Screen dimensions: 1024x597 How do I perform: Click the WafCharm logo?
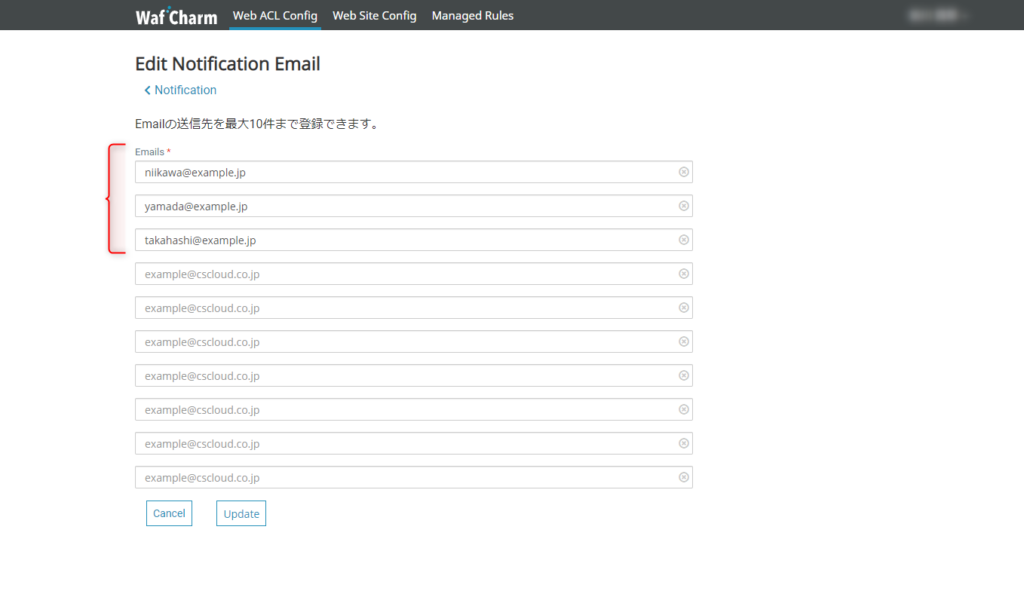coord(176,16)
